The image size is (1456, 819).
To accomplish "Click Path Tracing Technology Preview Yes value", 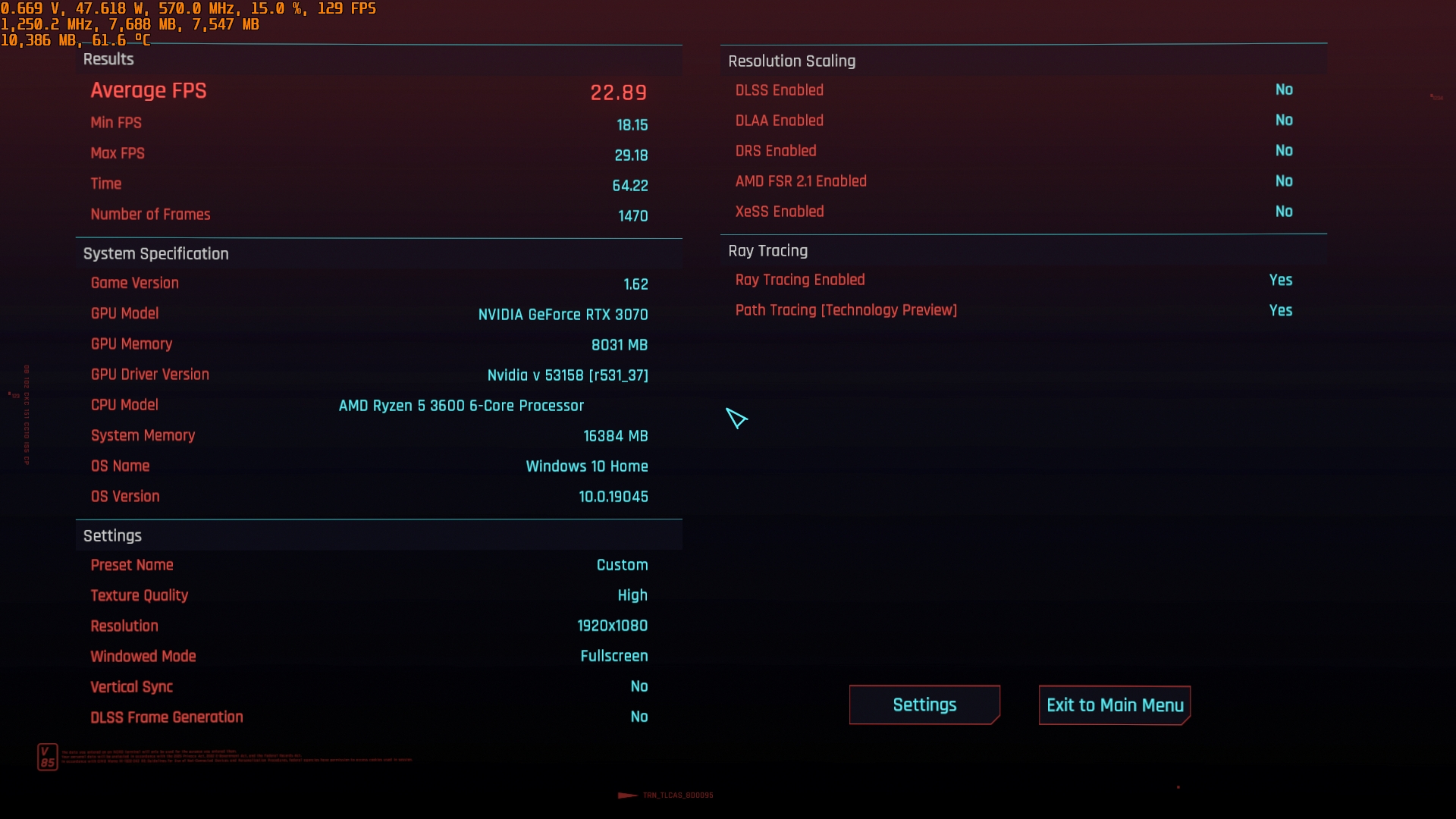I will tap(1280, 311).
